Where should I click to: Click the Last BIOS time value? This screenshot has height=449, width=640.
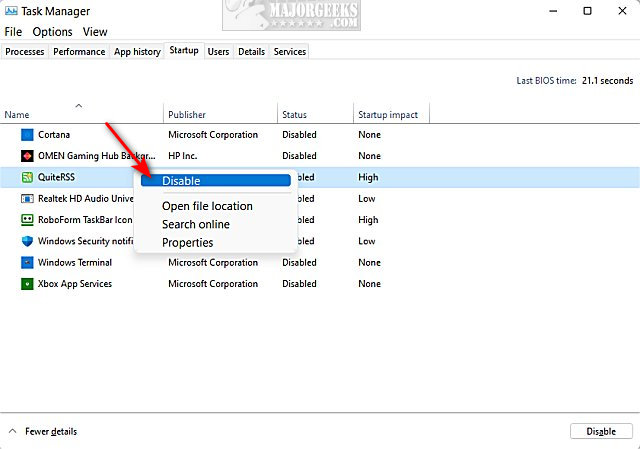point(607,81)
